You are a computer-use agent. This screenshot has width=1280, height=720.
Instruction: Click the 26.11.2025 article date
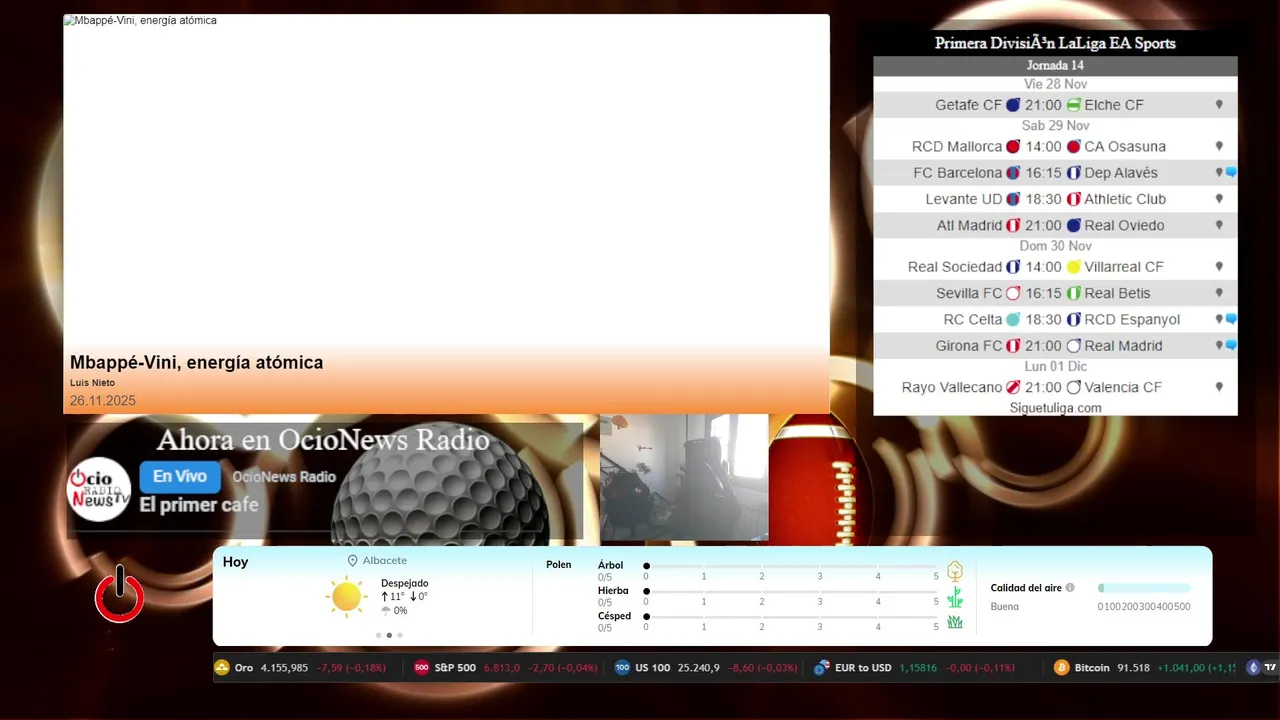103,401
